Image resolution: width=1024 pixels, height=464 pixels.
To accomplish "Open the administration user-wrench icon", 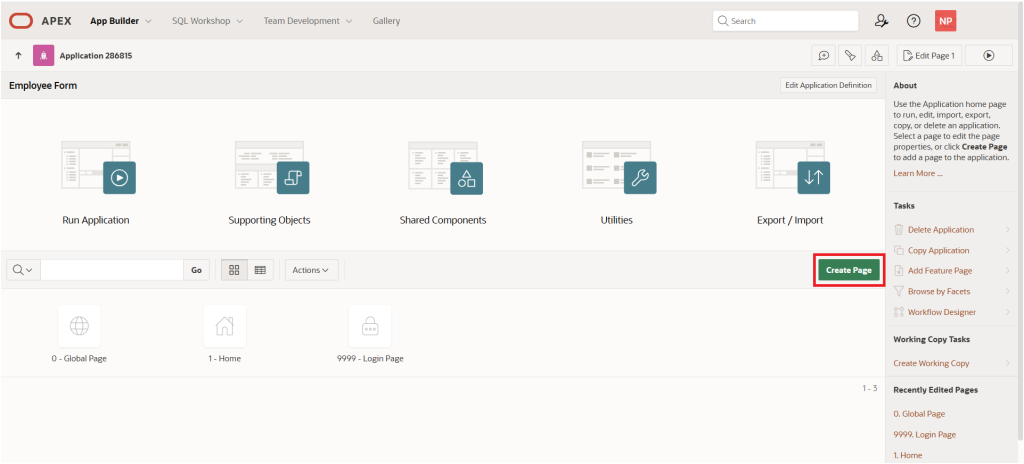I will (x=882, y=21).
